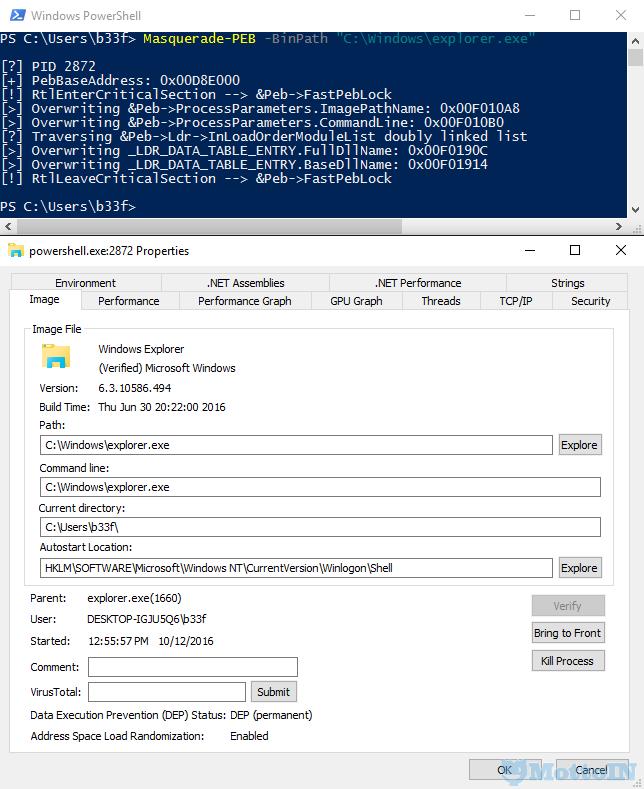Close the powershell.exe Properties window
This screenshot has height=789, width=644.
click(621, 250)
